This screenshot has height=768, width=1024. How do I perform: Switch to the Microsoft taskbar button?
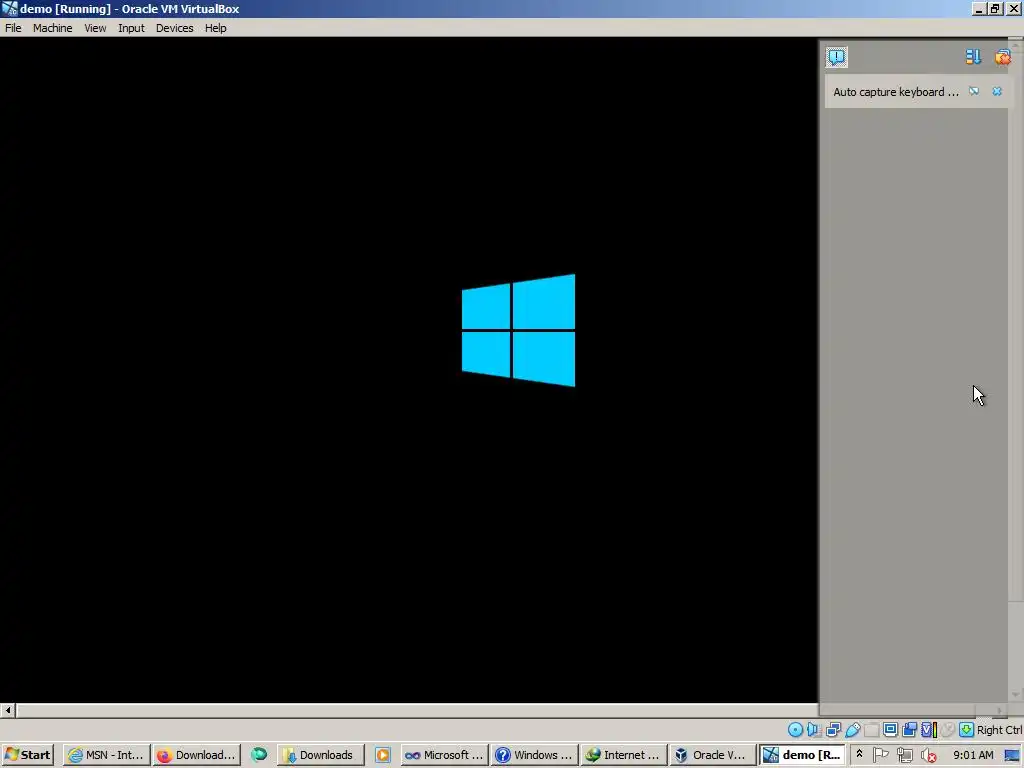[x=444, y=755]
